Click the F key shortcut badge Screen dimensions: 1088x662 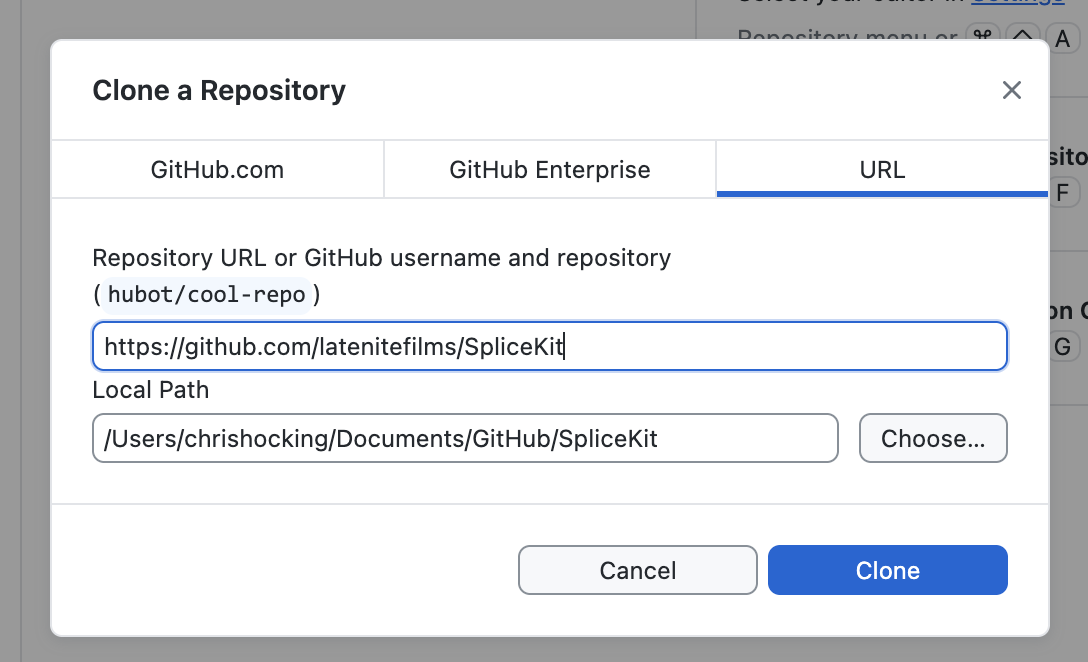(x=1062, y=193)
